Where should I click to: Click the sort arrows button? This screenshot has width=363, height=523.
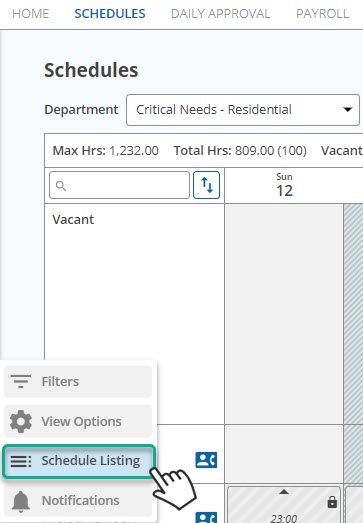pos(207,185)
